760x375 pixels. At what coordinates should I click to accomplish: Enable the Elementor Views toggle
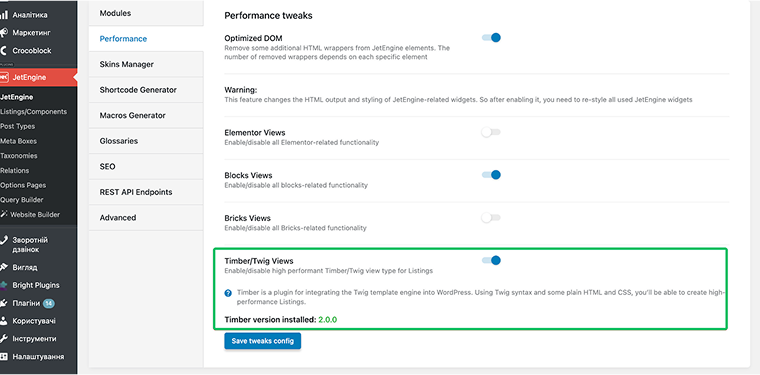tap(491, 132)
